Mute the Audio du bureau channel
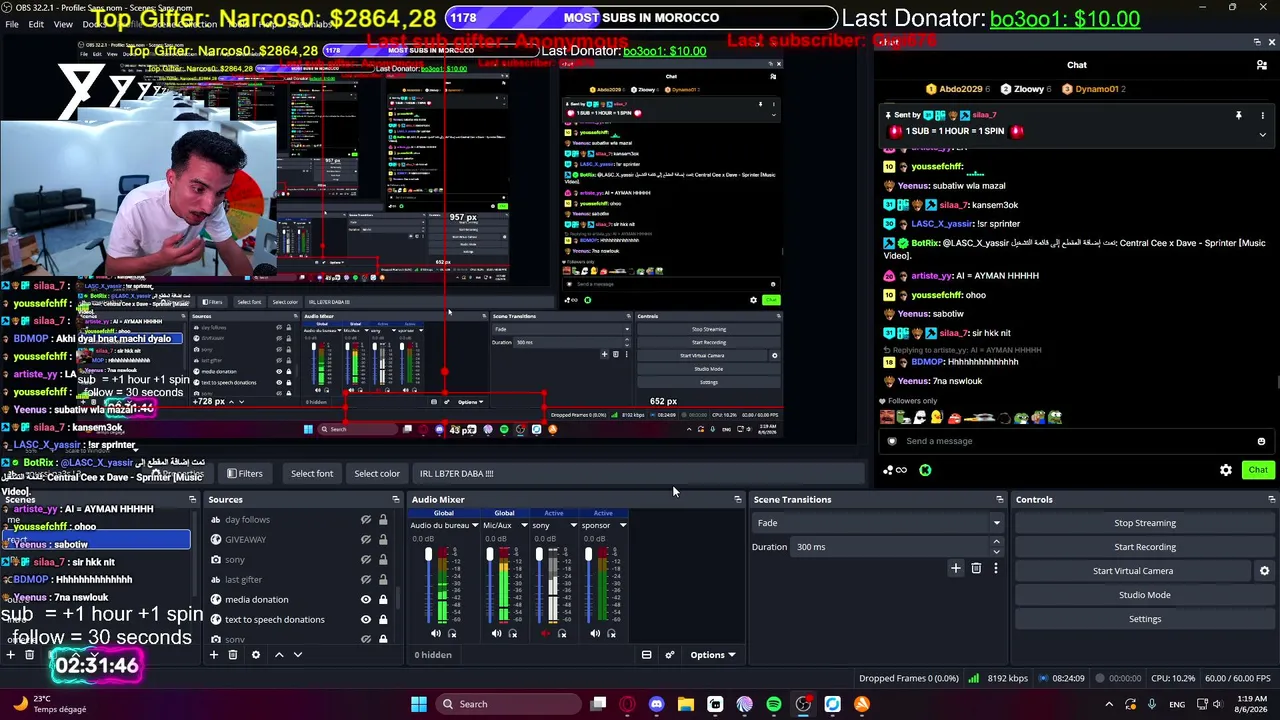1280x720 pixels. point(435,633)
